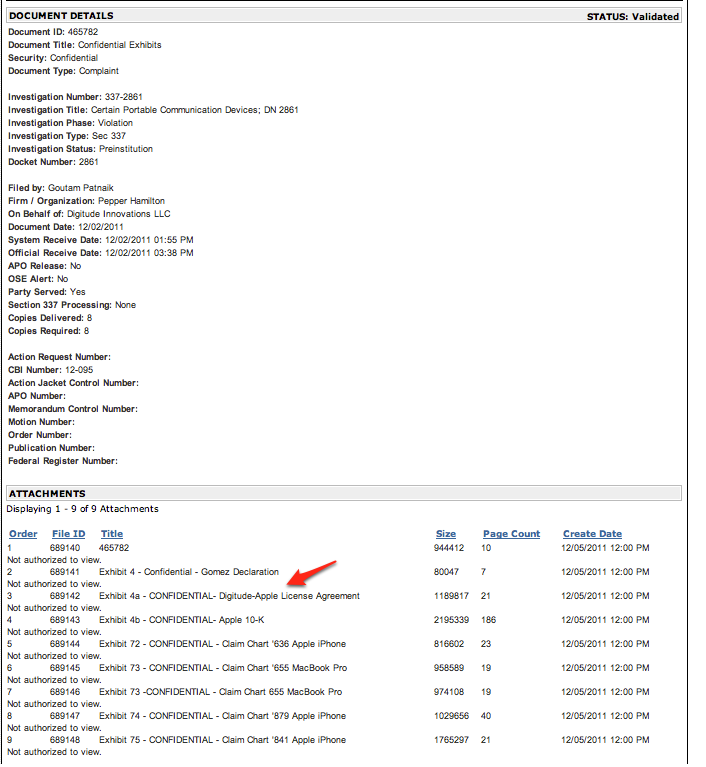Sort attachments by Create Date column

click(592, 534)
